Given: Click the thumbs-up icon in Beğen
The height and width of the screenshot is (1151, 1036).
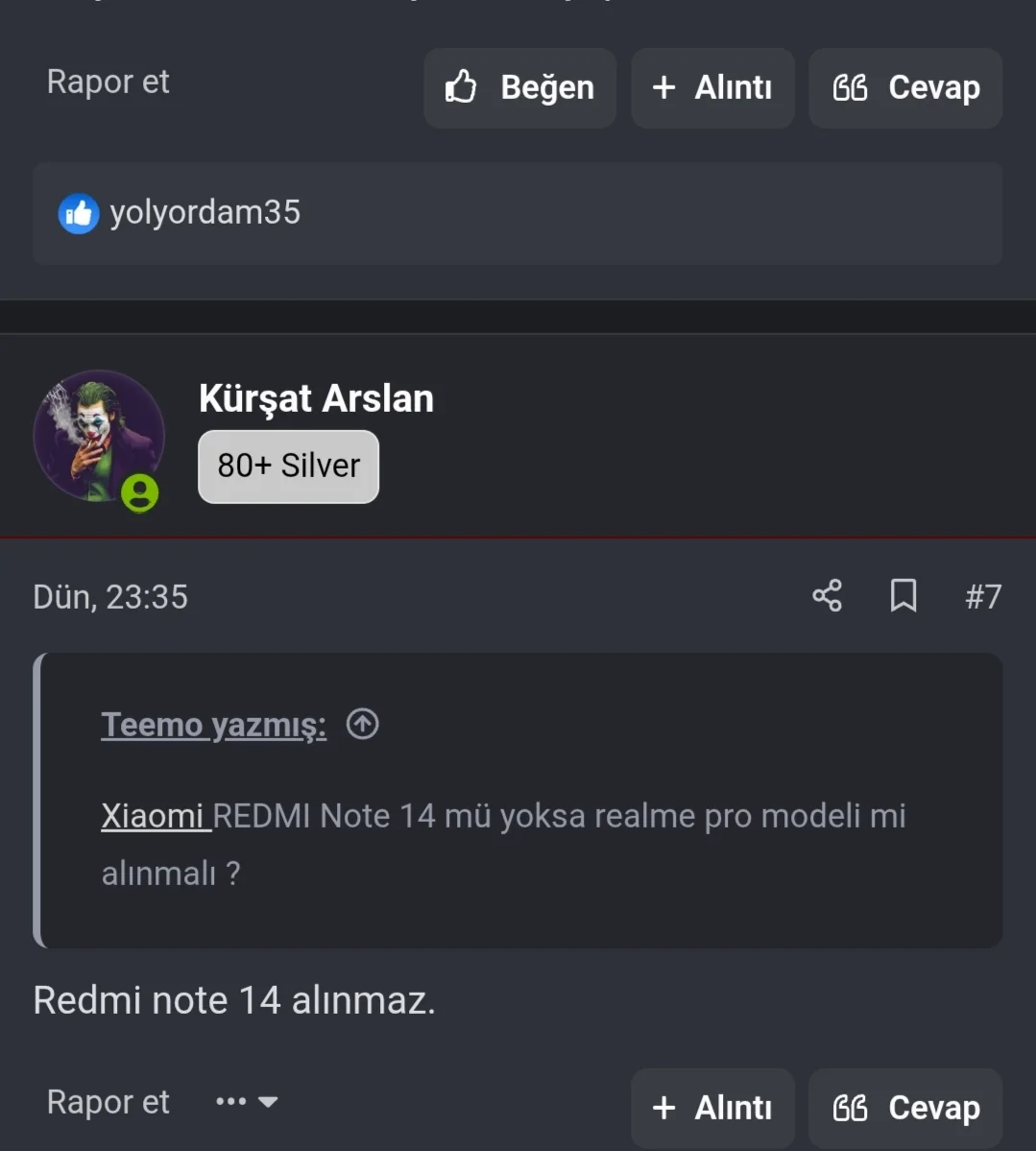Looking at the screenshot, I should (x=461, y=86).
